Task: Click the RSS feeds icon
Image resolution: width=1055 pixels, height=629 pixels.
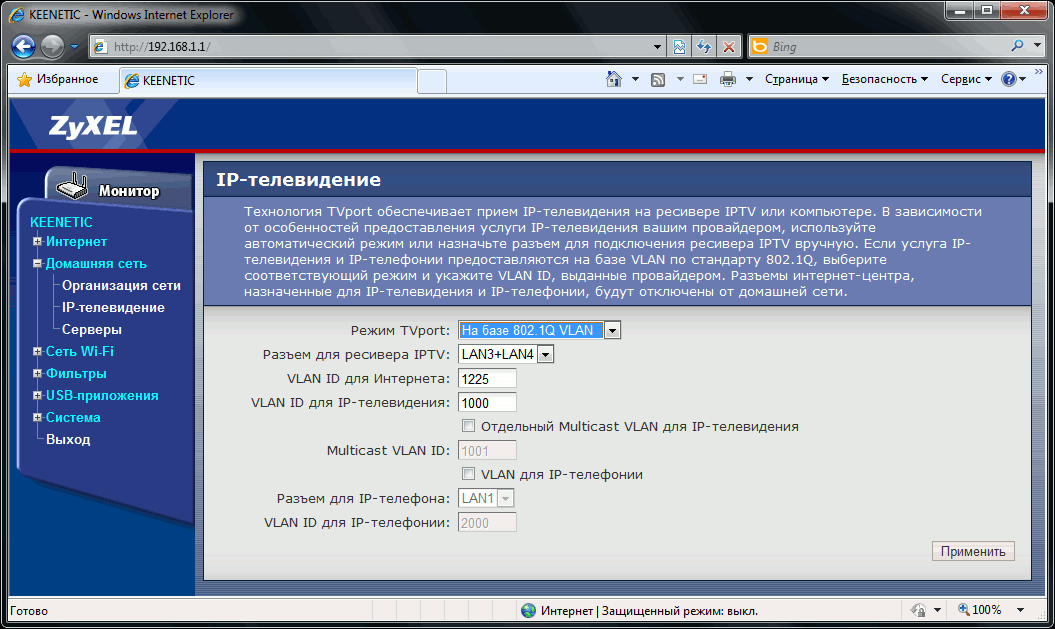Action: [658, 79]
